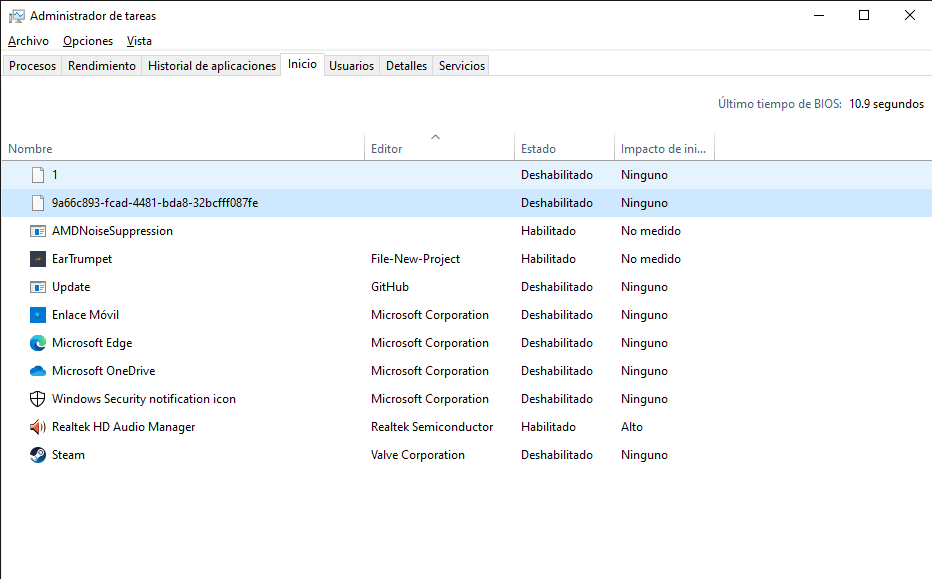Image resolution: width=932 pixels, height=579 pixels.
Task: Open the Vista menu
Action: click(139, 41)
